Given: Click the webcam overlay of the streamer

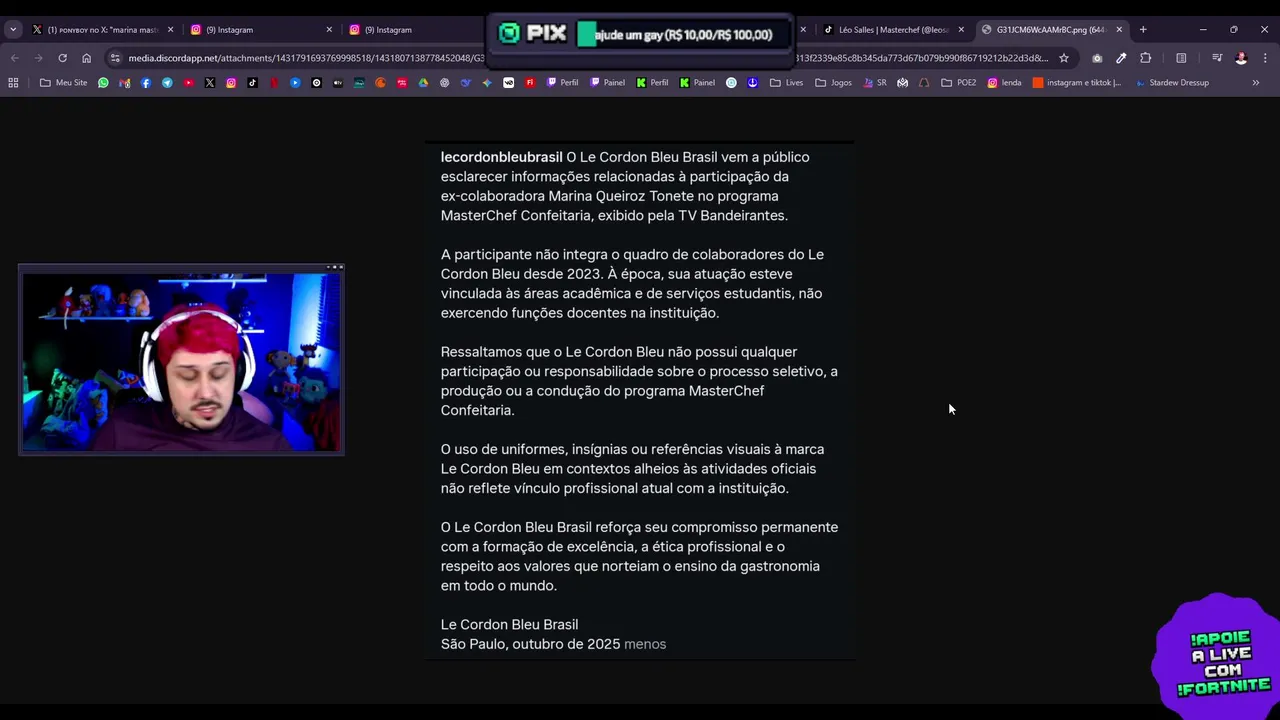Looking at the screenshot, I should click(x=181, y=360).
